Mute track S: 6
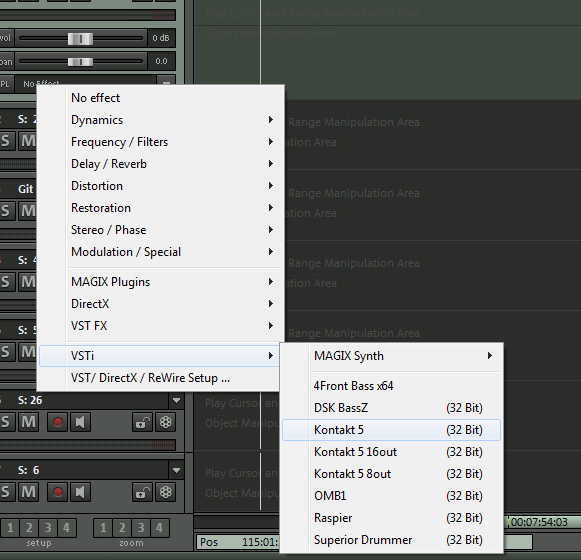The image size is (581, 560). pyautogui.click(x=29, y=492)
